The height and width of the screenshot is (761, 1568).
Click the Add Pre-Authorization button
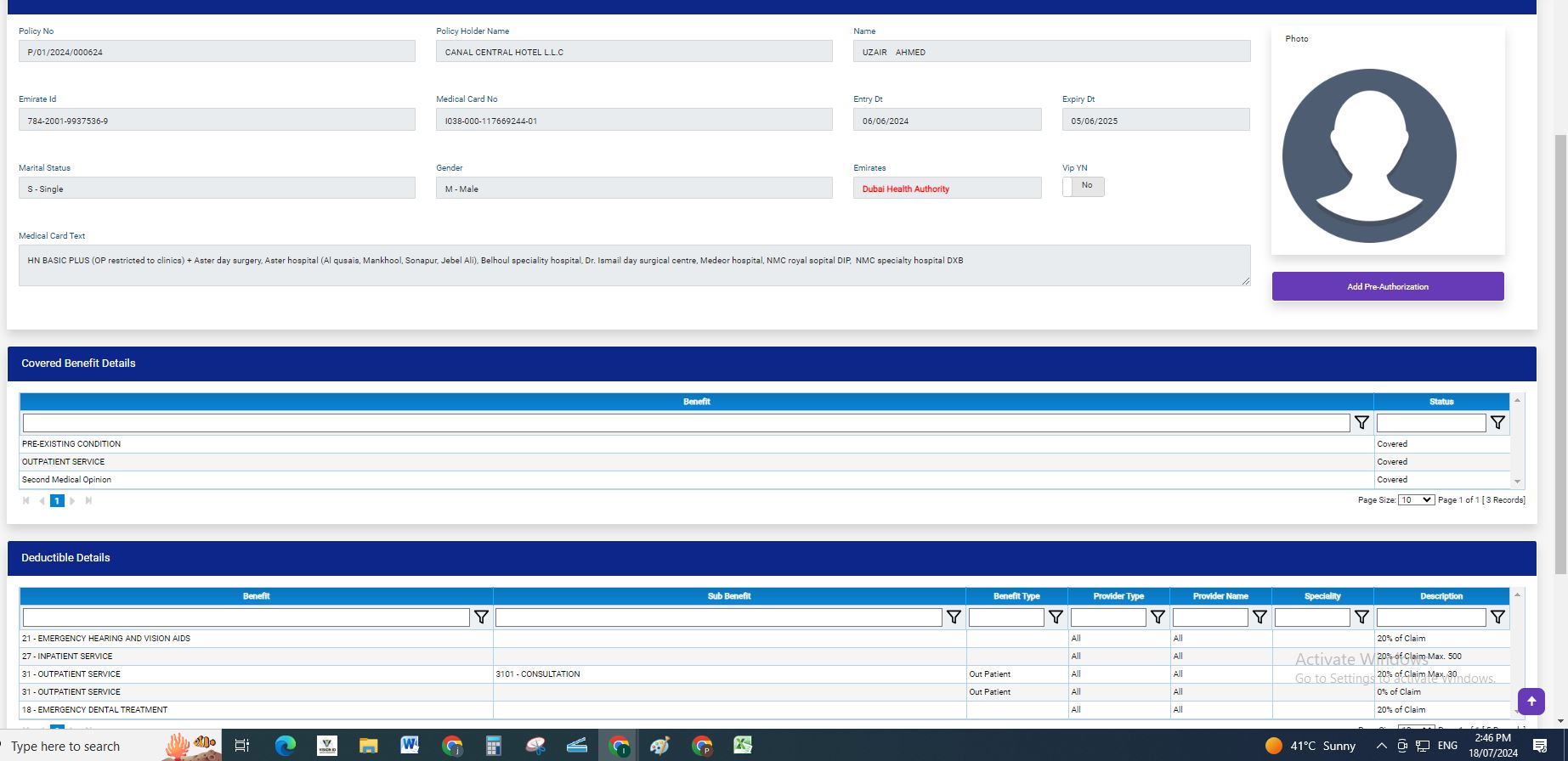(1387, 287)
